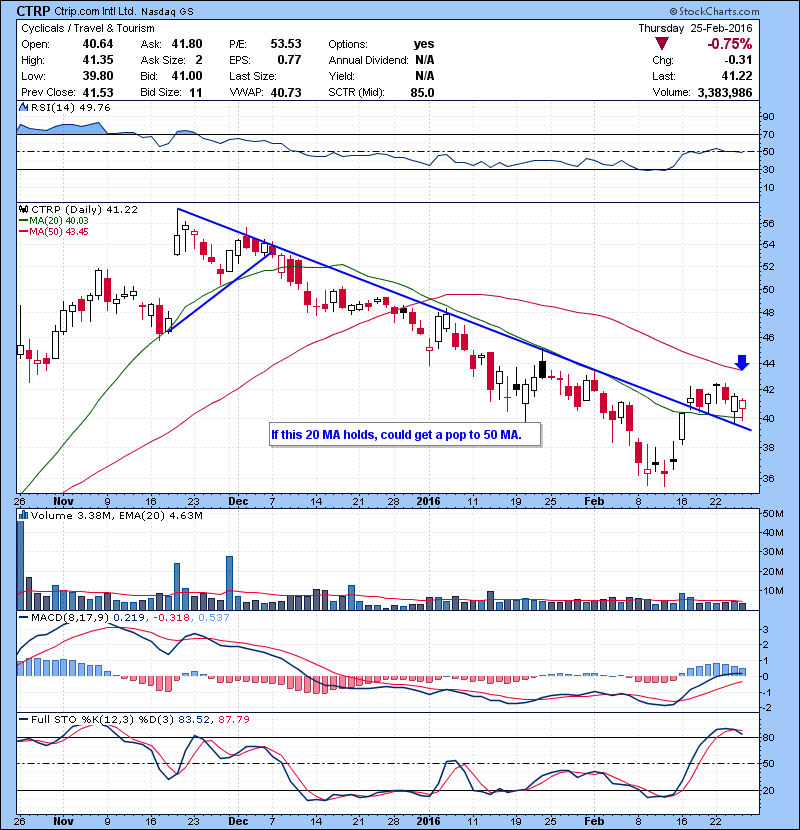Click the Full STO legend line marker

(23, 719)
